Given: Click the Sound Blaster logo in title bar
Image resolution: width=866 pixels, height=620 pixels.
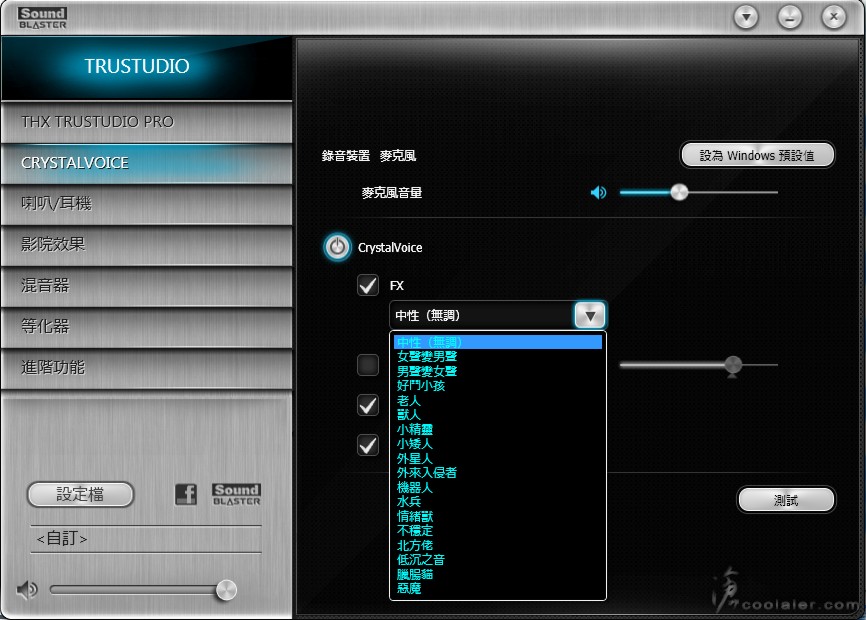Looking at the screenshot, I should coord(43,18).
